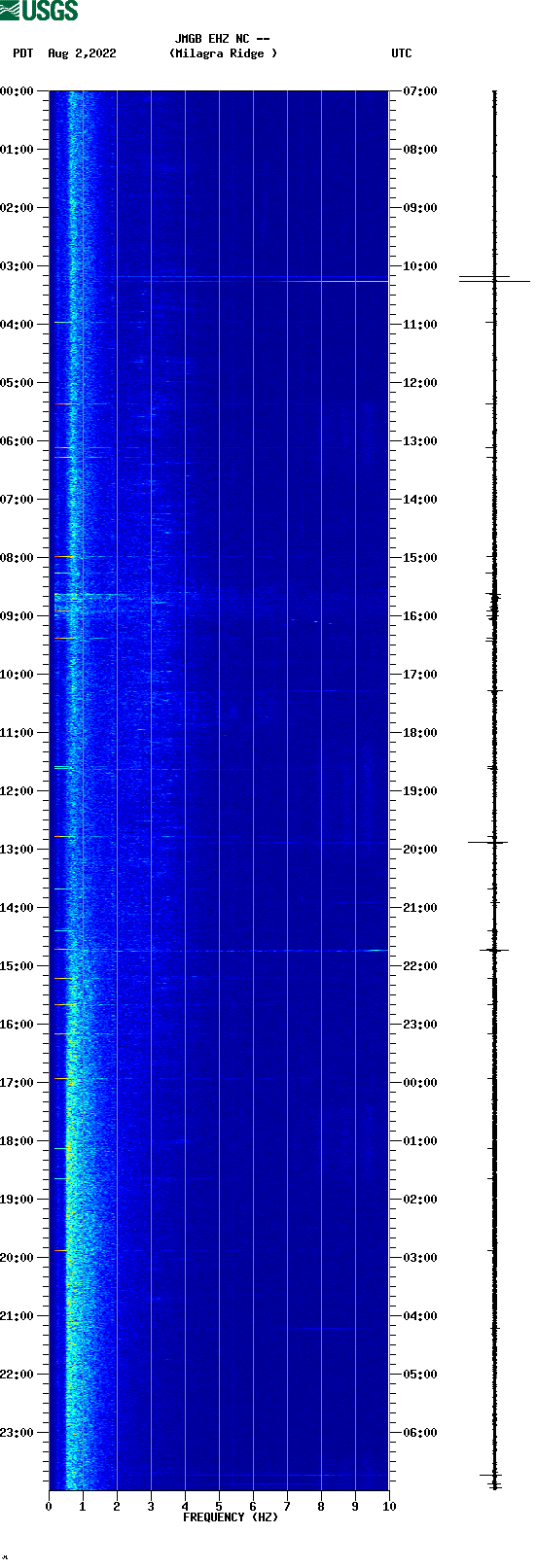Click the 18:00 PDT time label

tap(18, 1141)
